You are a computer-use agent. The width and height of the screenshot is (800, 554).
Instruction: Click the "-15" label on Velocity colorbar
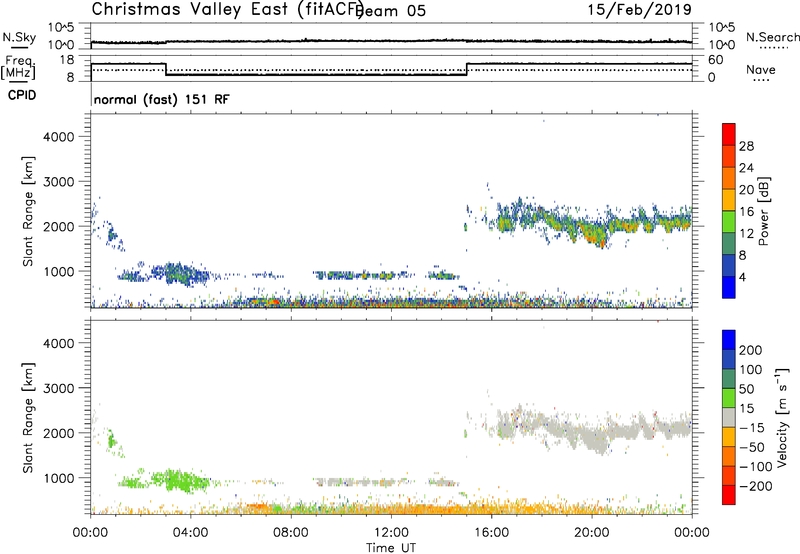point(752,428)
